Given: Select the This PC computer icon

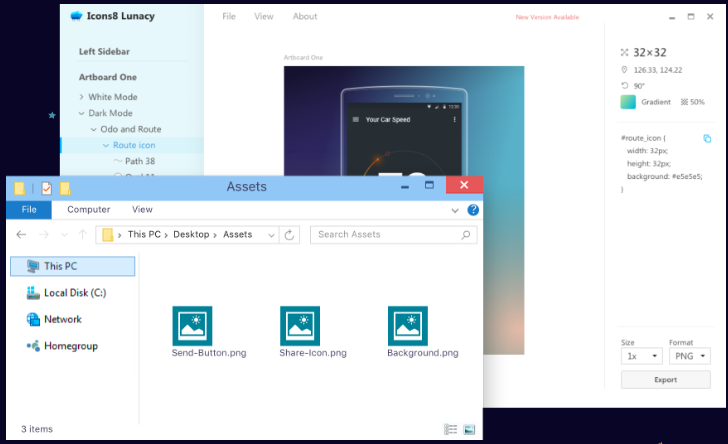Looking at the screenshot, I should 33,266.
